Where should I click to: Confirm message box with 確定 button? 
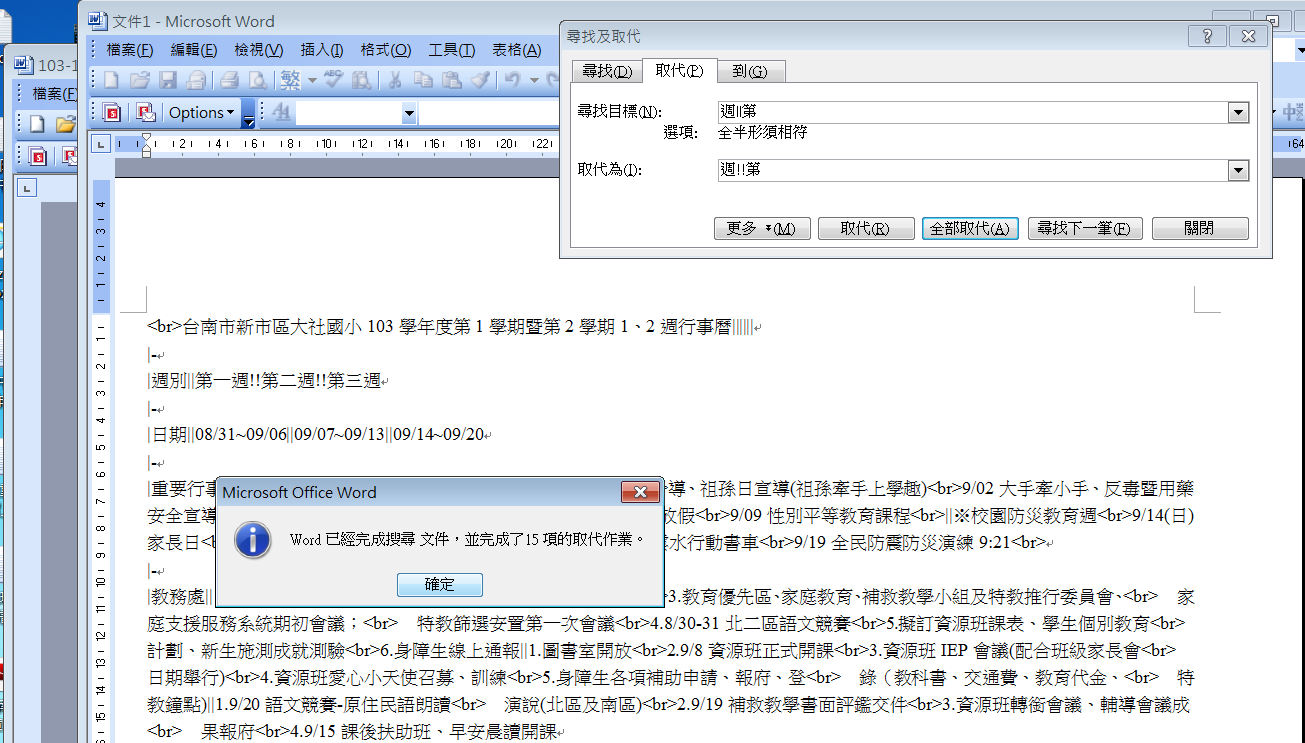point(440,584)
